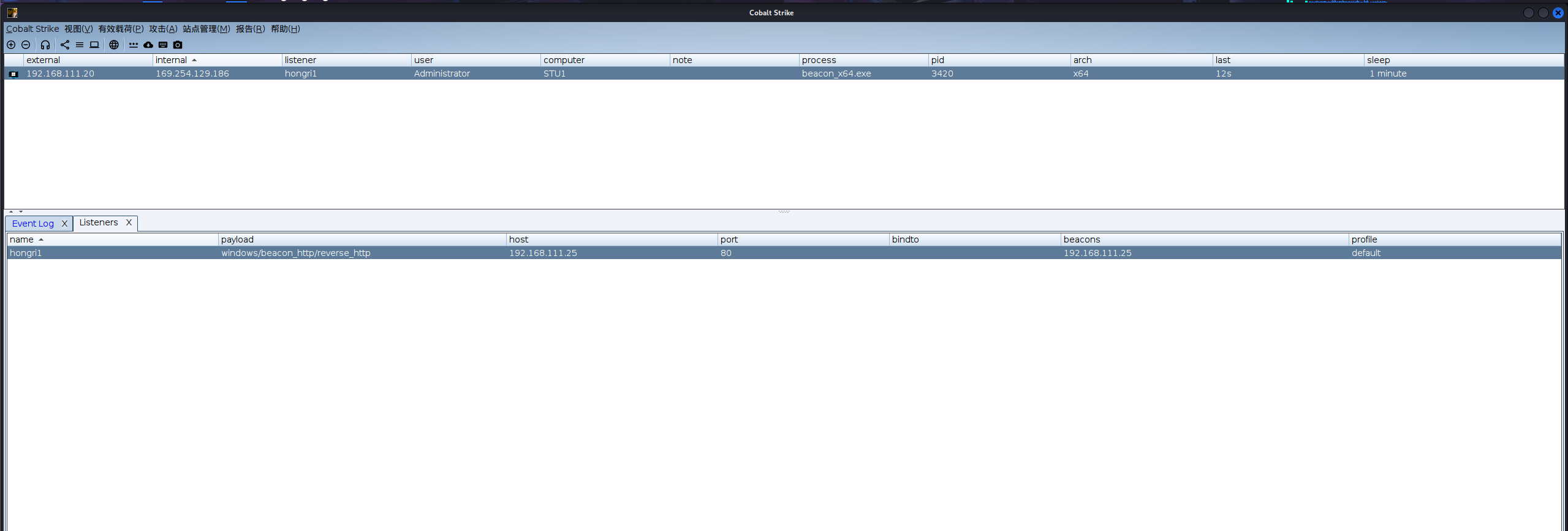Sort sessions by process column

point(863,60)
